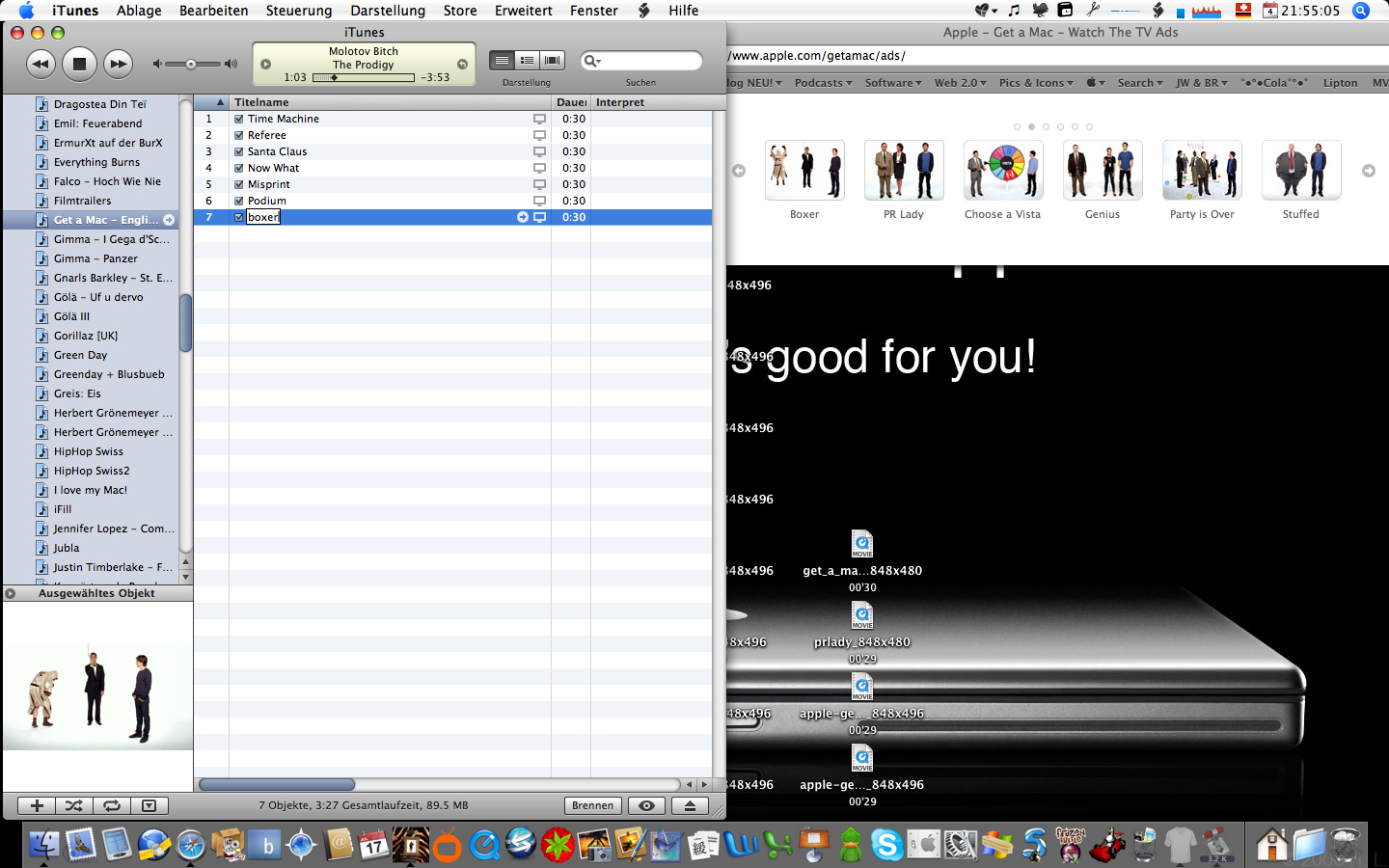This screenshot has height=868, width=1389.
Task: Open the Darstellung menu
Action: pos(387,11)
